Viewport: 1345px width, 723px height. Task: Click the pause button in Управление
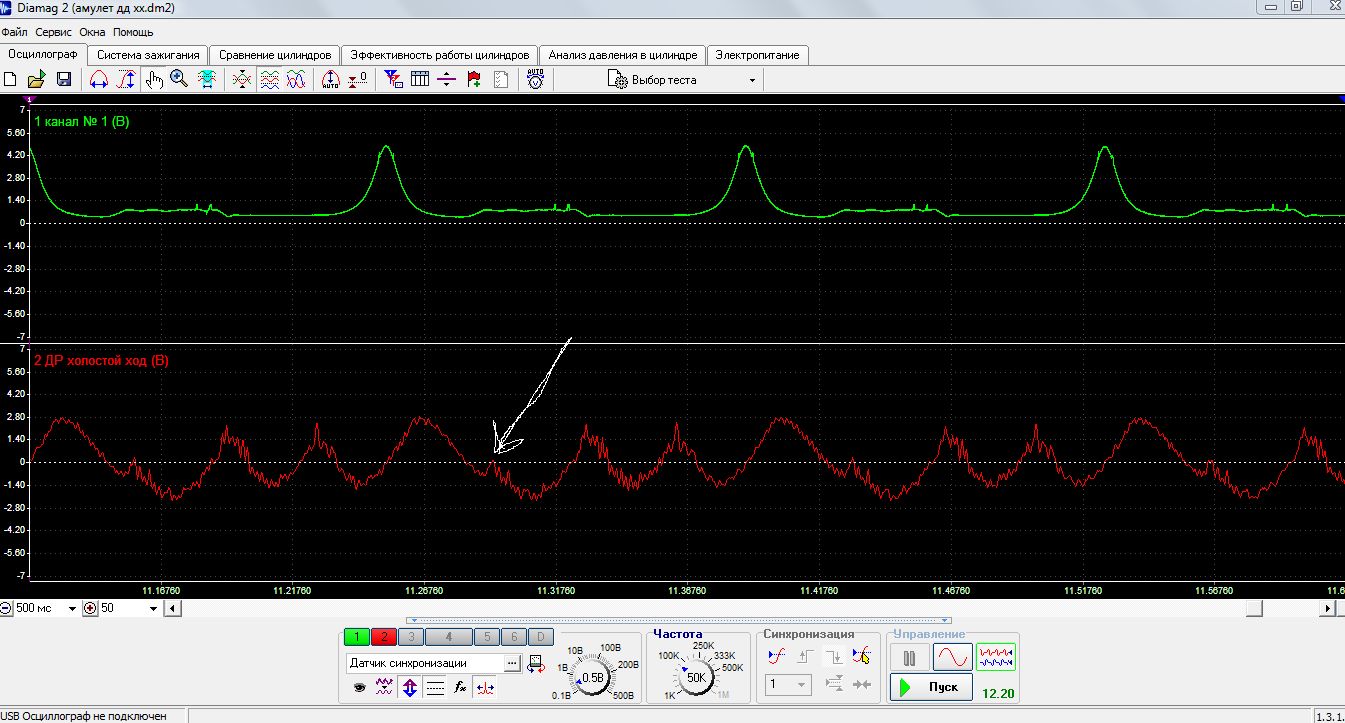(910, 658)
